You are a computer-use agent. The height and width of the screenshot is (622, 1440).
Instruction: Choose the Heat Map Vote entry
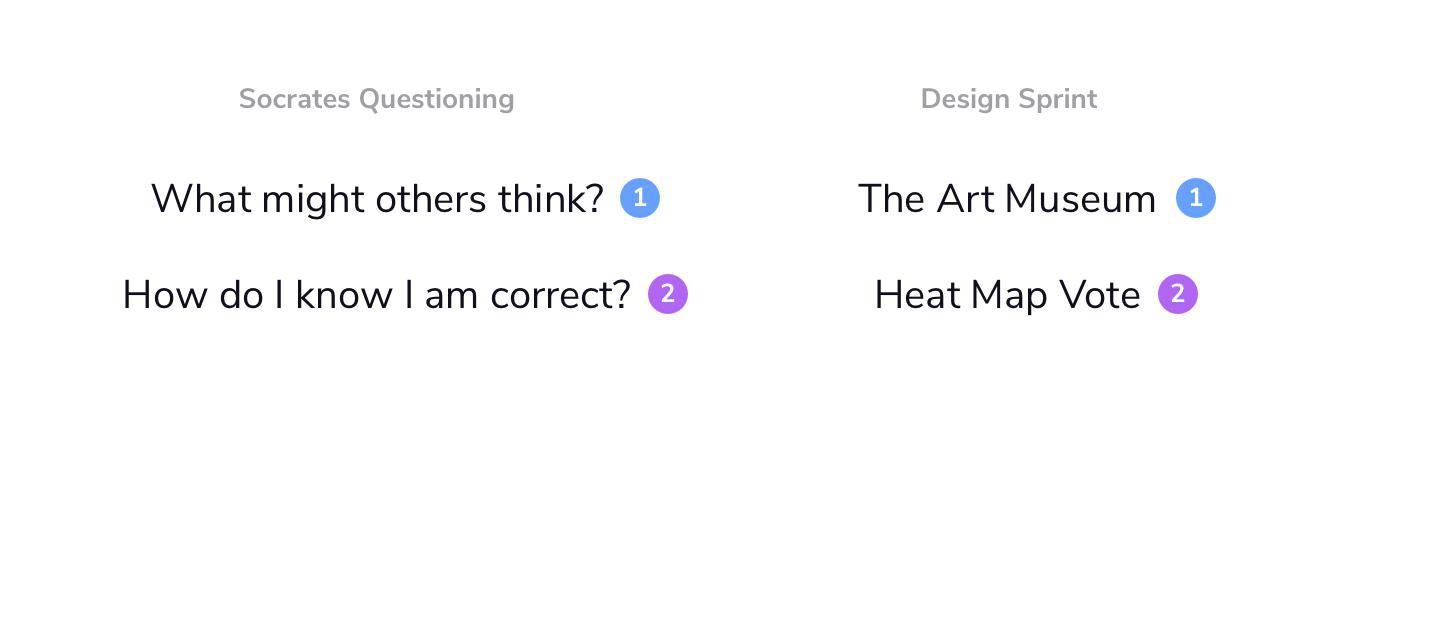click(x=1007, y=295)
